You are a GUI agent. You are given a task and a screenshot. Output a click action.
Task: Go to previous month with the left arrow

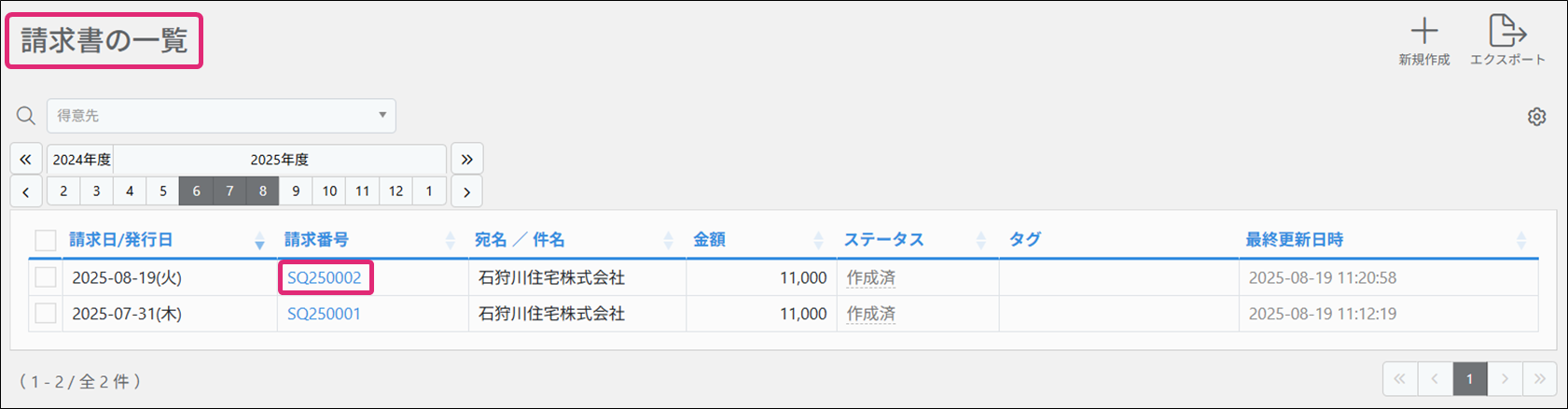coord(26,191)
